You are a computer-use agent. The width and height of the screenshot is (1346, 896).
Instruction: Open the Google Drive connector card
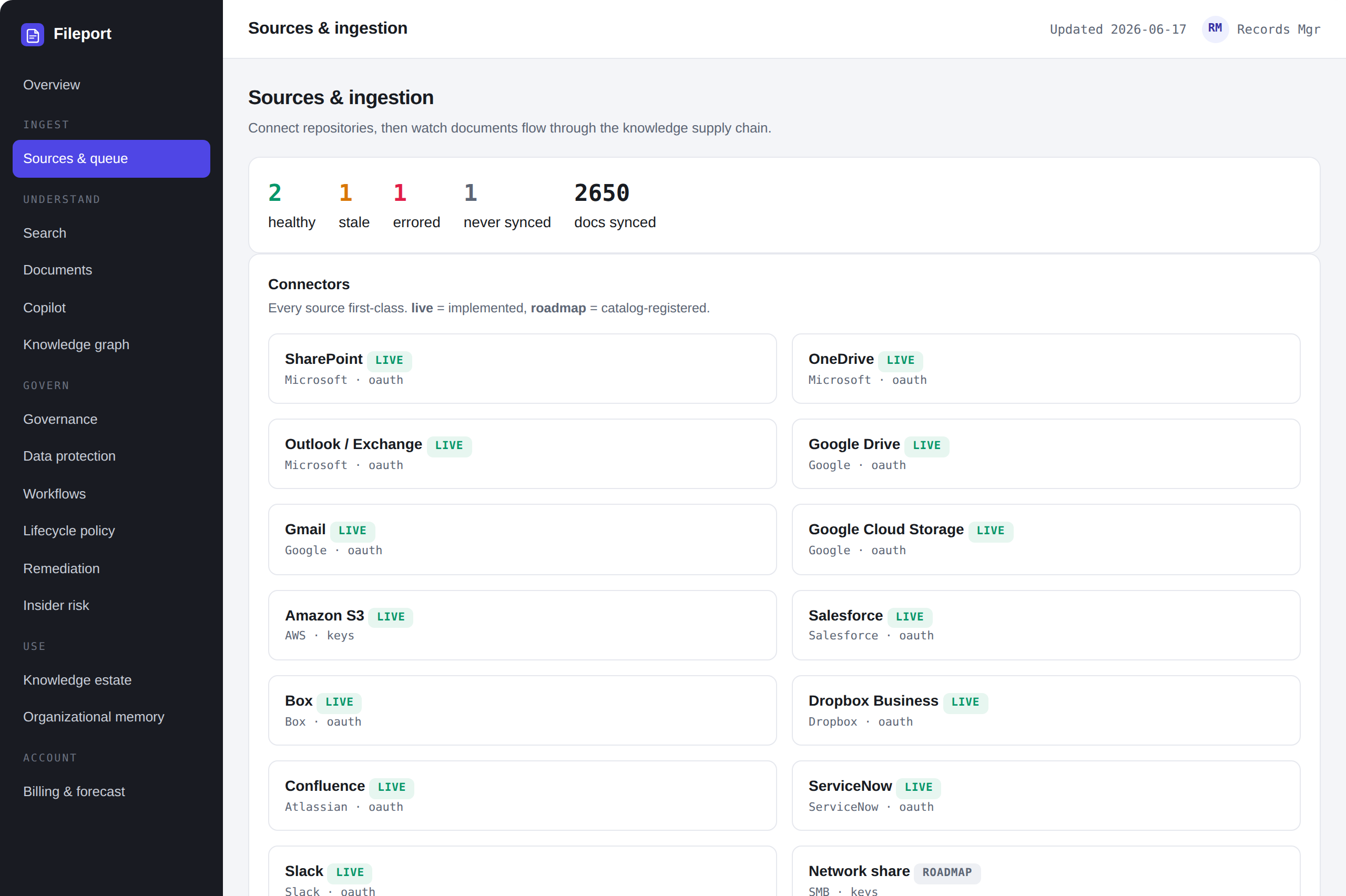coord(1045,454)
